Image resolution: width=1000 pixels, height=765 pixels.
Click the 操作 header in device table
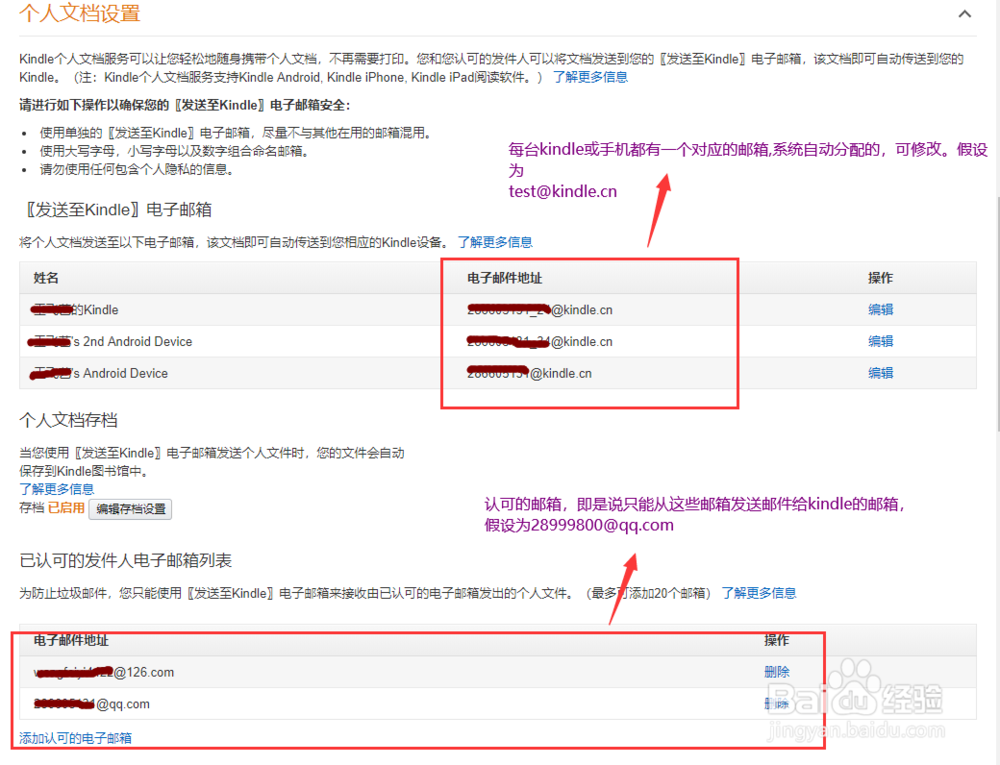pos(880,278)
